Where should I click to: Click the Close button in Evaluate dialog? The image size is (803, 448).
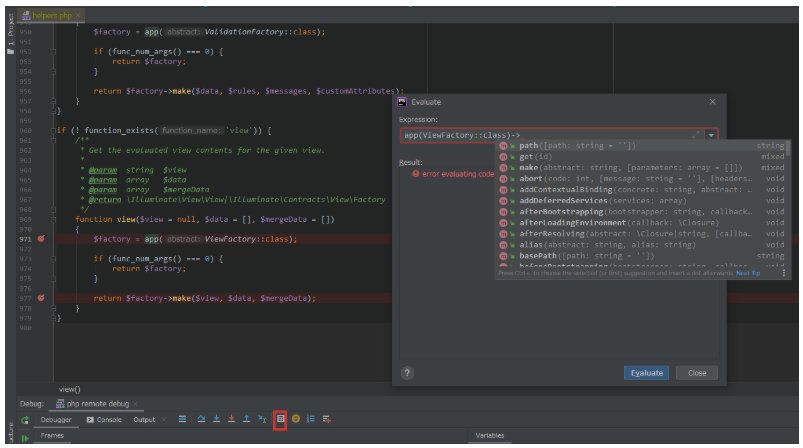tap(697, 373)
